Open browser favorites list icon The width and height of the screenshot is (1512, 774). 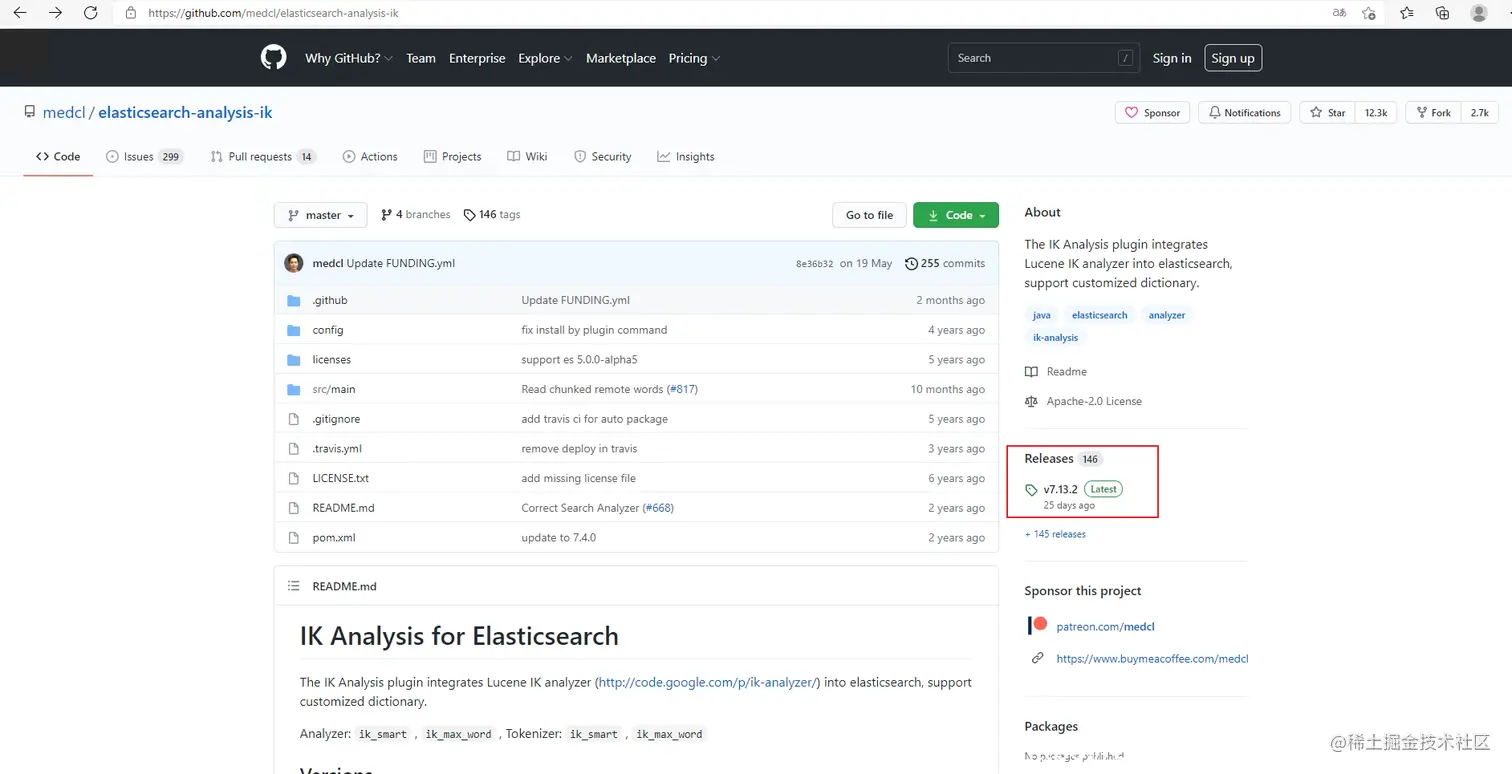(x=1407, y=13)
